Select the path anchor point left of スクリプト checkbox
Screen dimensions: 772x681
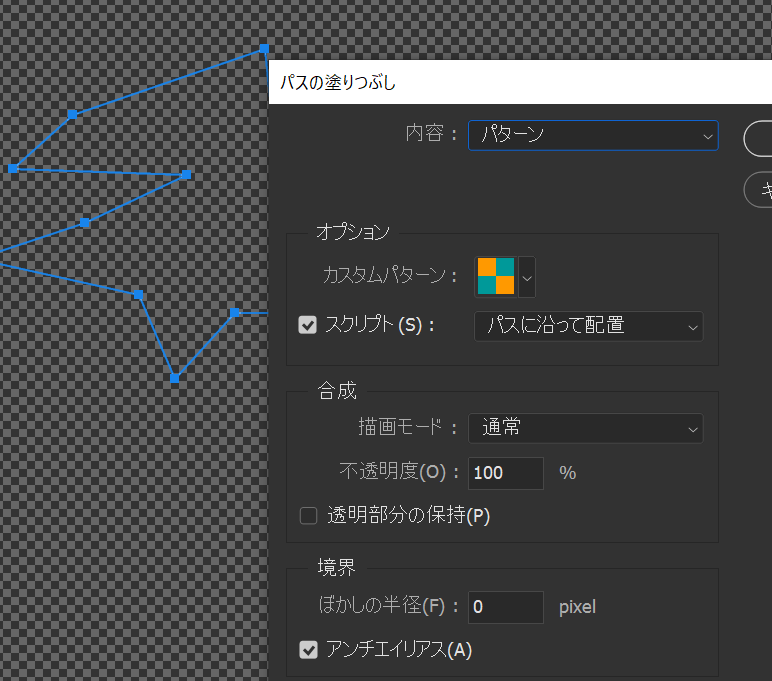click(234, 313)
